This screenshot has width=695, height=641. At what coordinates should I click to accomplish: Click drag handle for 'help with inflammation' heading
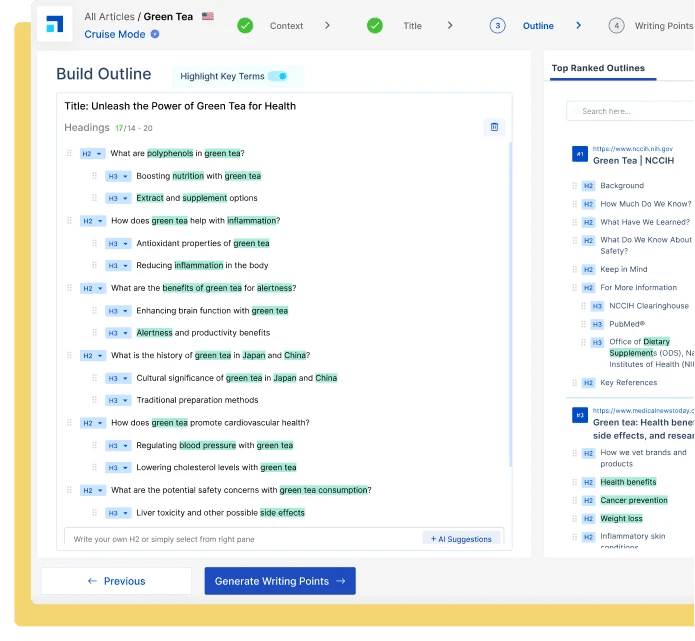[69, 220]
